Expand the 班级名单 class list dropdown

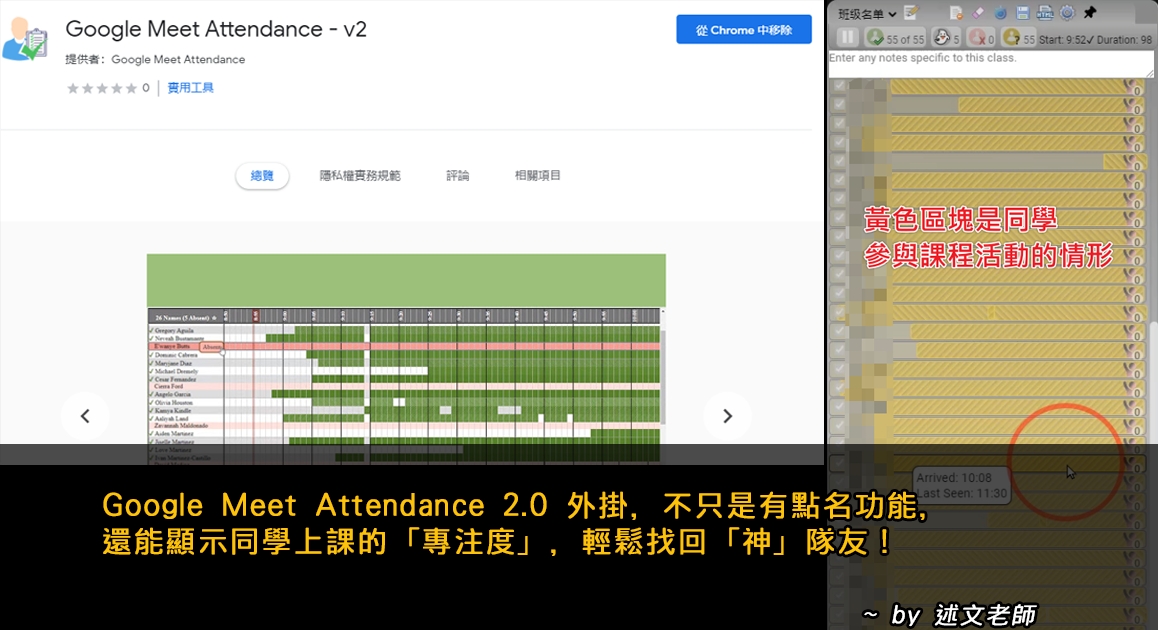[x=867, y=14]
